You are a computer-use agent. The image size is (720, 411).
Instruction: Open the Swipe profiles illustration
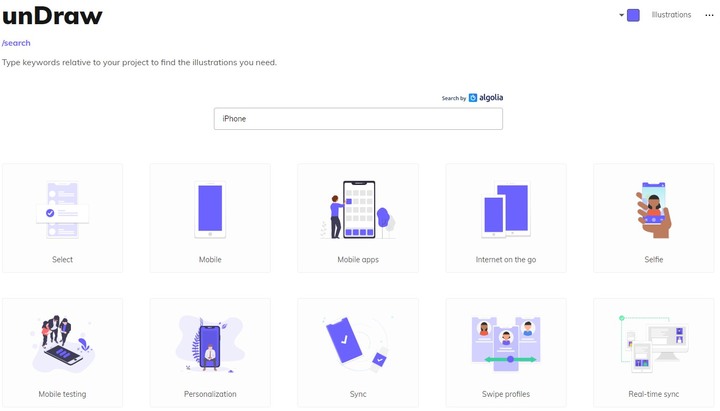click(506, 353)
